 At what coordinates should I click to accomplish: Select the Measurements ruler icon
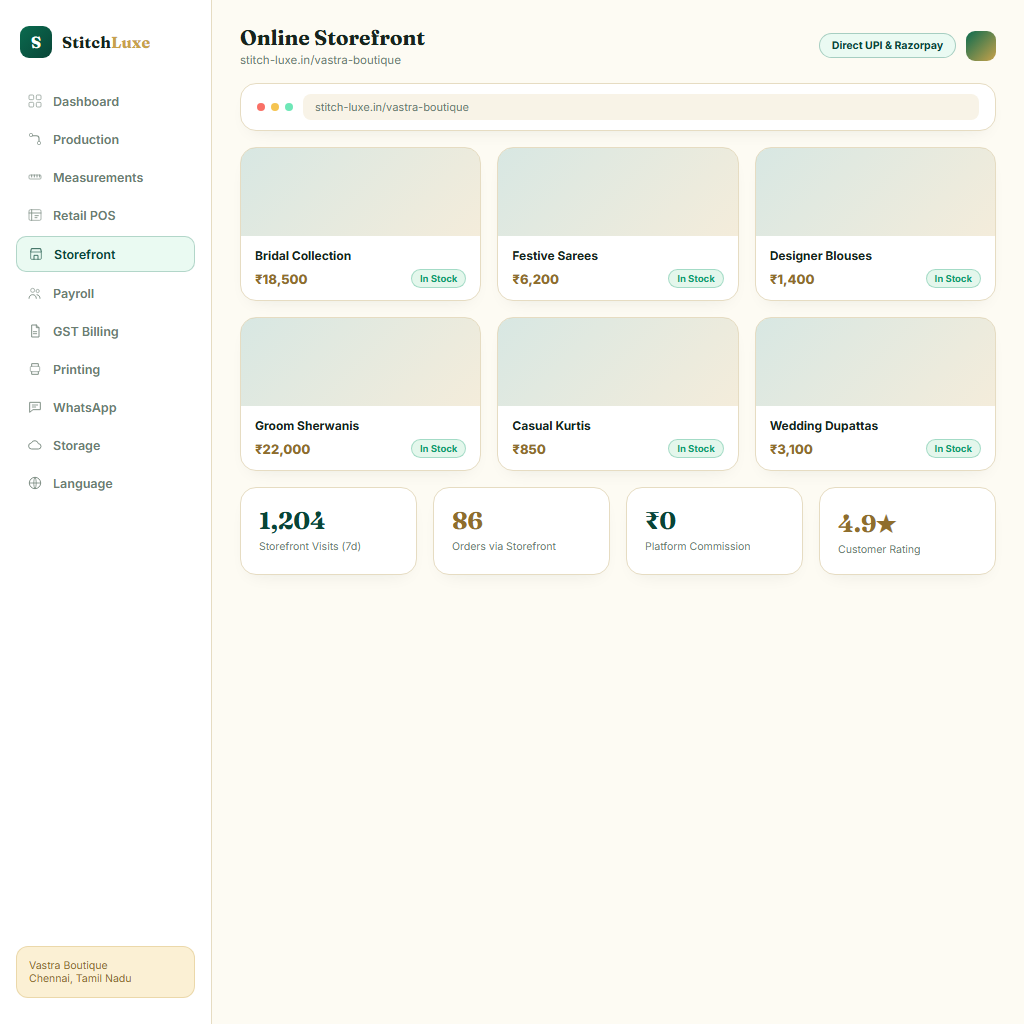pos(35,177)
